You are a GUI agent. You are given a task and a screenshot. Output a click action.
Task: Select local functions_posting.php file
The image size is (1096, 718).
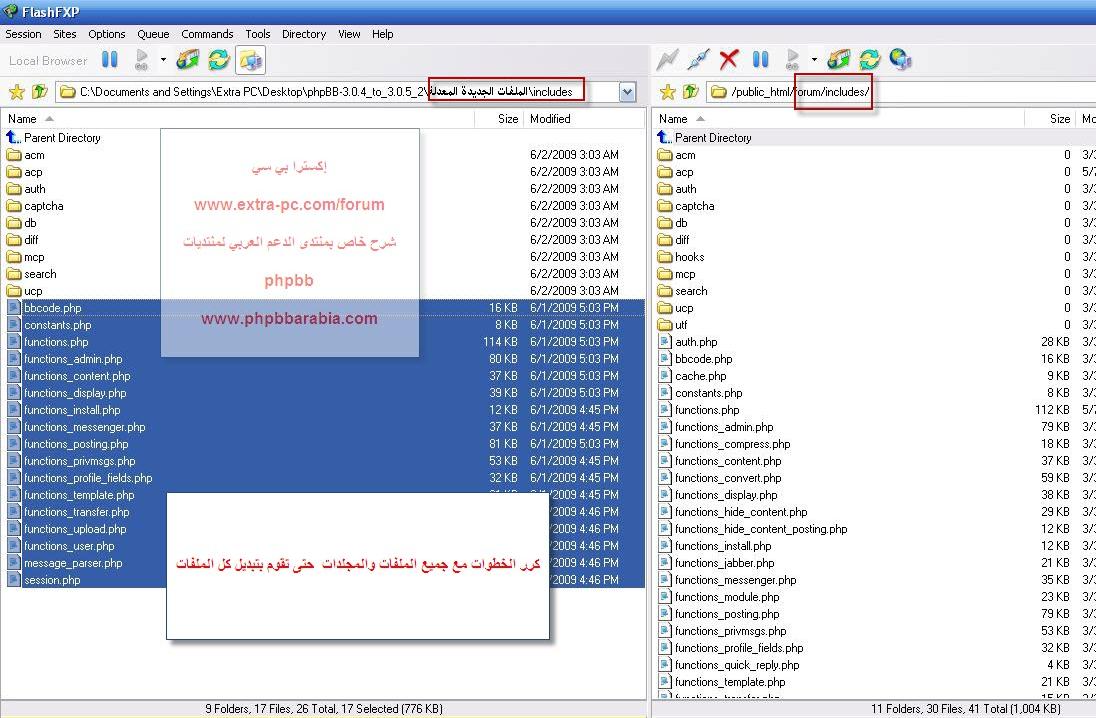[75, 444]
